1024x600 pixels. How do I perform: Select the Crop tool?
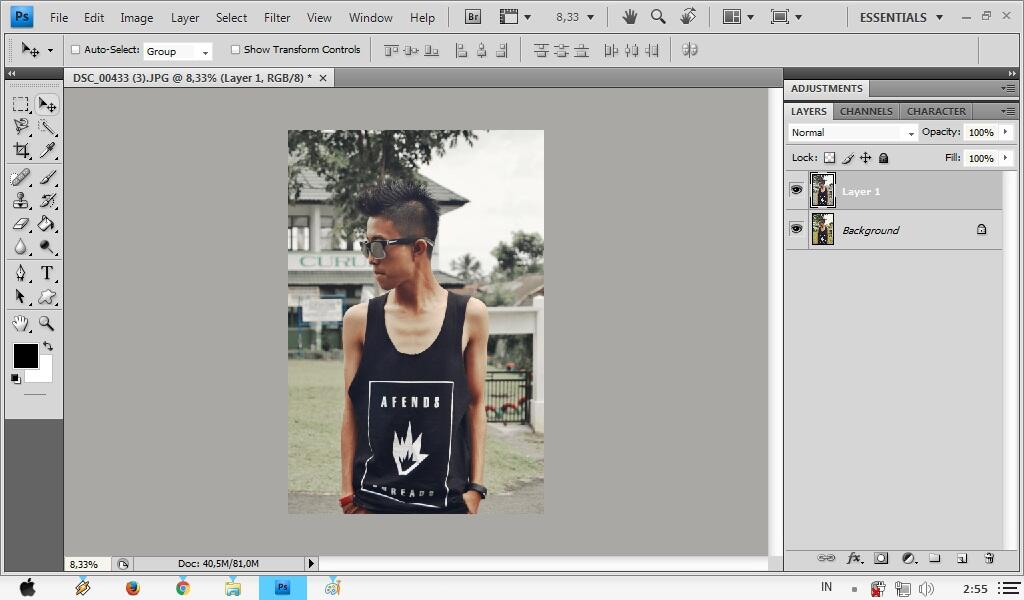click(x=21, y=150)
